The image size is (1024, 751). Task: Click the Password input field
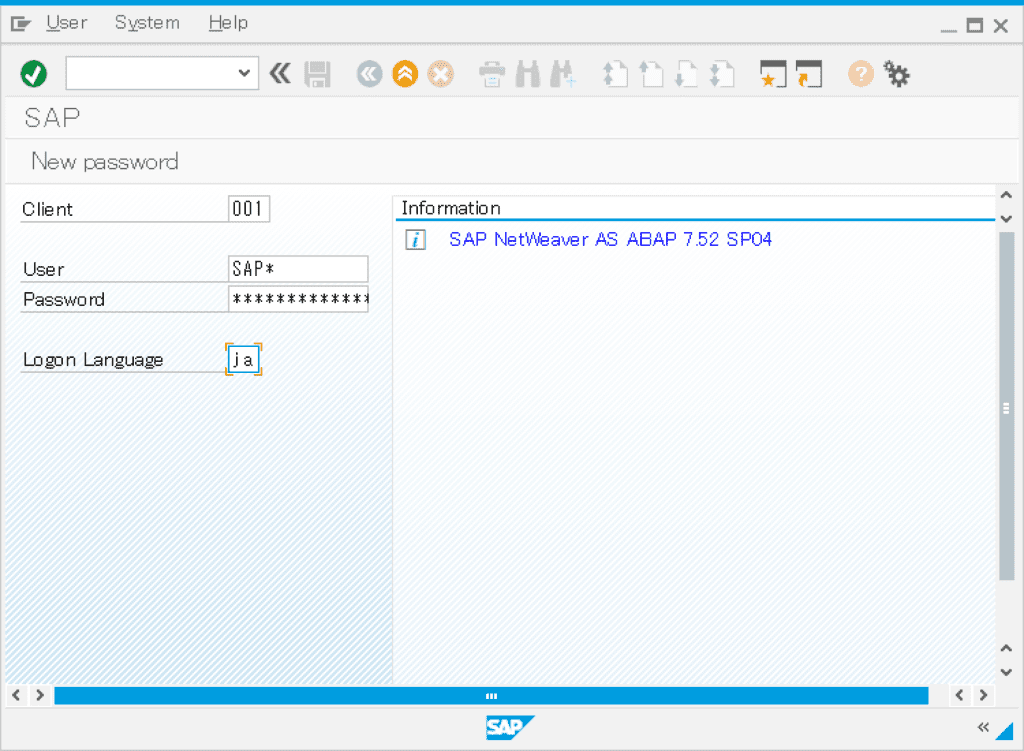298,299
